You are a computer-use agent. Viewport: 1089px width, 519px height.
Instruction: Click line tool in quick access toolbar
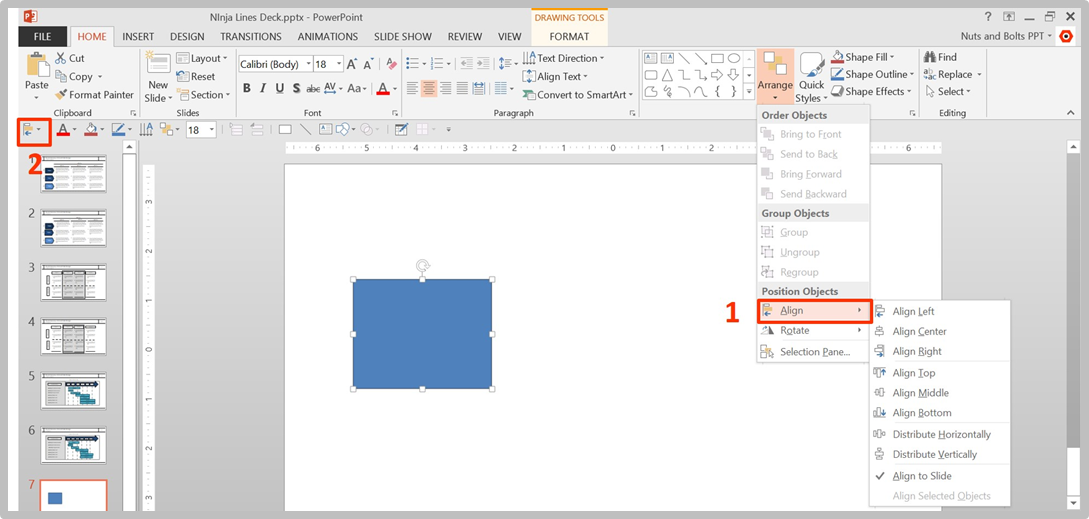tap(305, 129)
